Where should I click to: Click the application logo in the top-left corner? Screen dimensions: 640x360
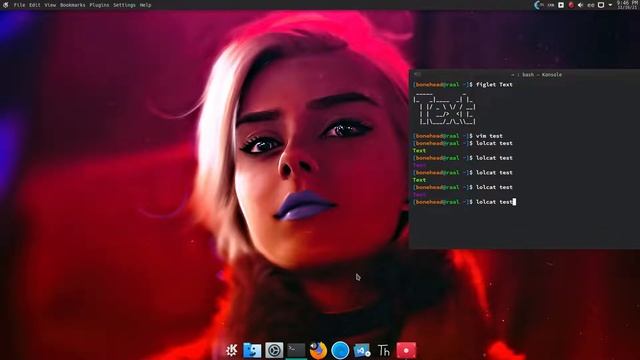click(x=6, y=5)
